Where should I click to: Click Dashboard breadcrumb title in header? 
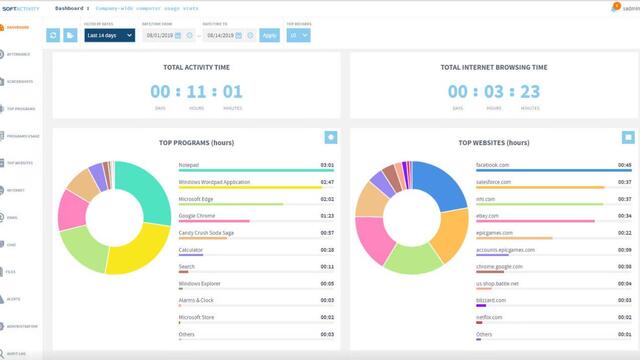(x=69, y=8)
